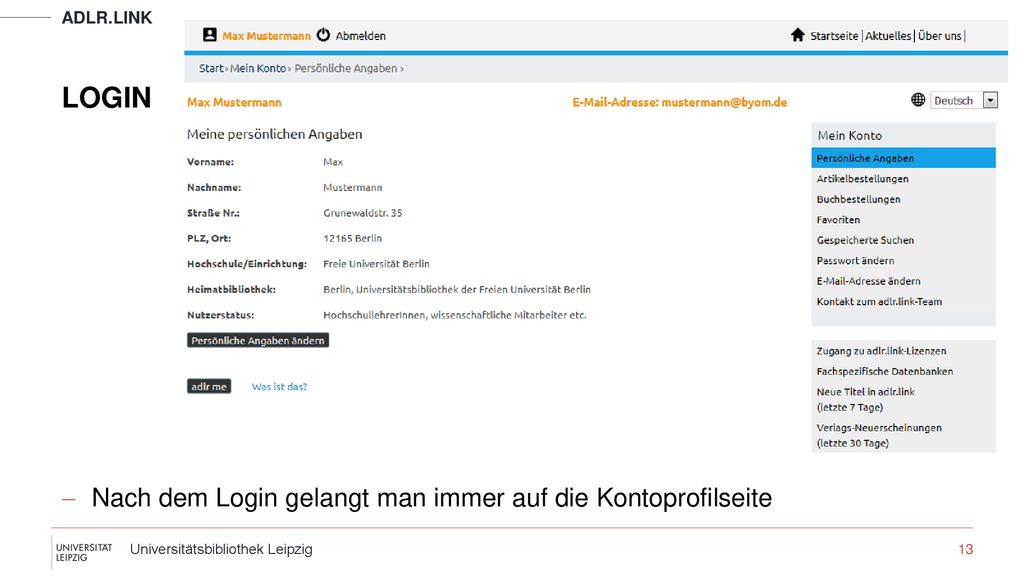Go to Startseite
Image resolution: width=1024 pixels, height=576 pixels.
pos(834,36)
